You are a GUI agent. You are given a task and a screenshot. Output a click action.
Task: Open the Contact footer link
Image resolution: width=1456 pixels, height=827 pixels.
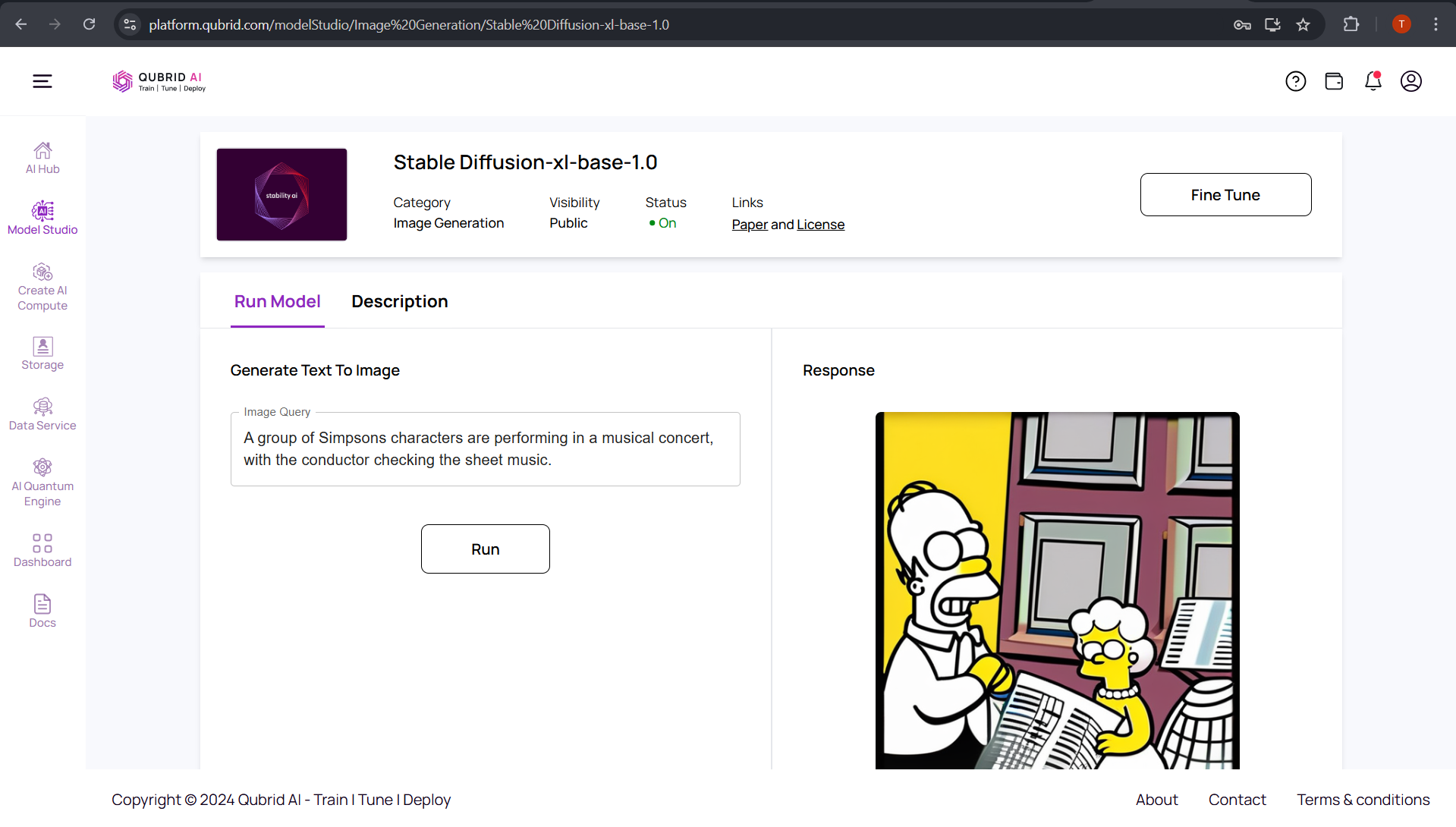point(1237,800)
